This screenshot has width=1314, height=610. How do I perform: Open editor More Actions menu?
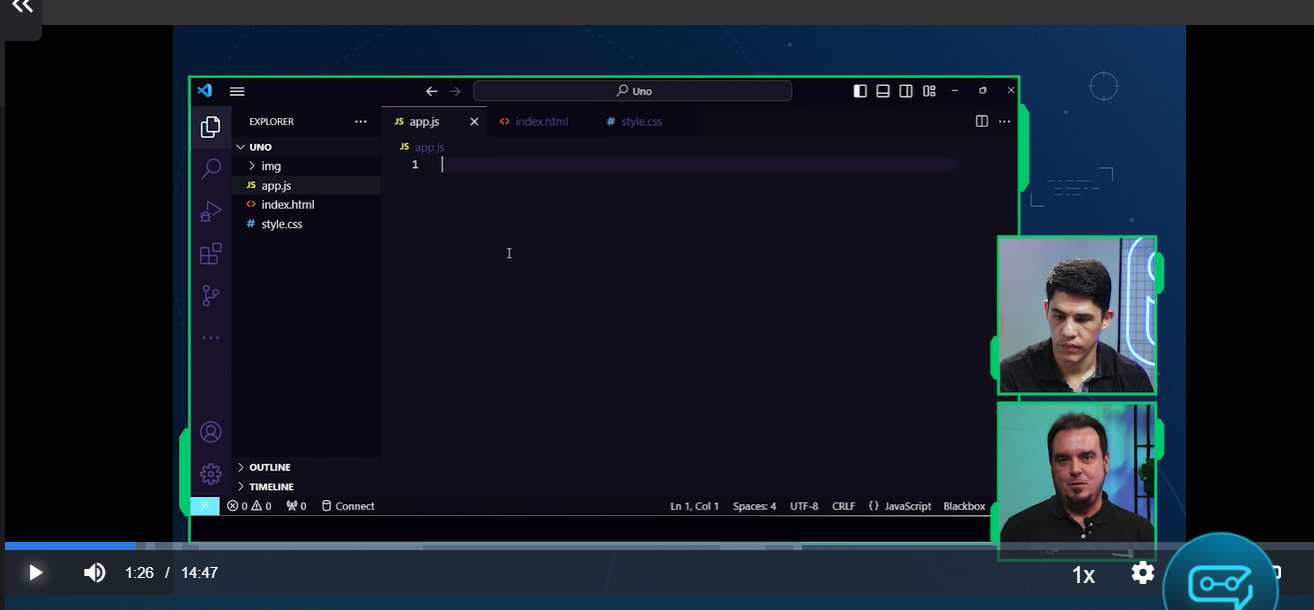tap(1004, 121)
